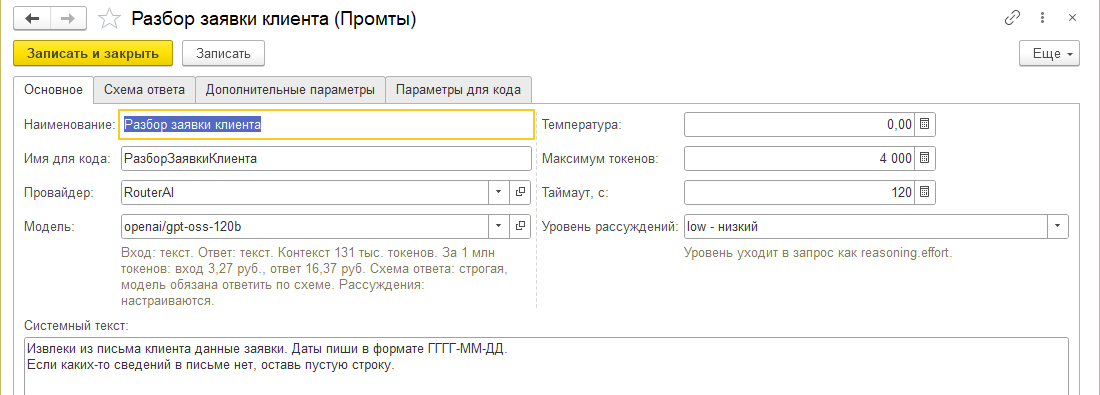The width and height of the screenshot is (1100, 395).
Task: Expand the Модель dropdown list
Action: [499, 226]
